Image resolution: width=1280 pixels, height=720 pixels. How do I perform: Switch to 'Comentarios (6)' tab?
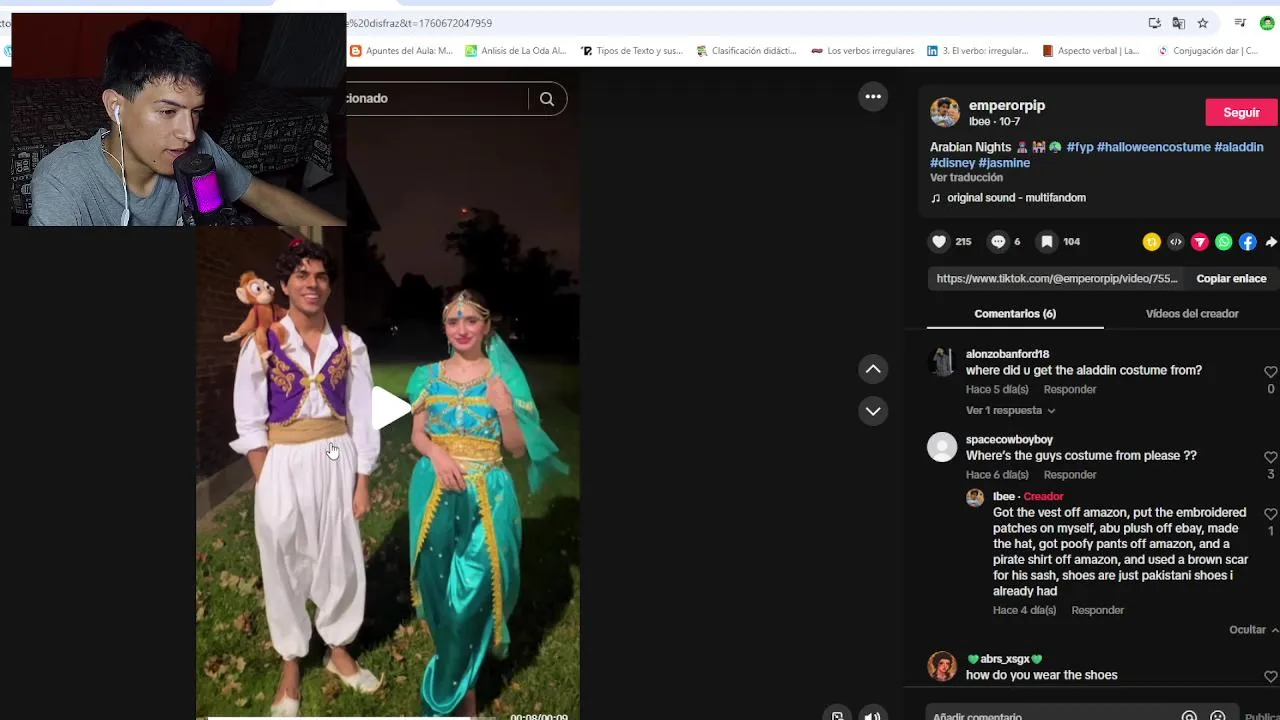point(1015,314)
